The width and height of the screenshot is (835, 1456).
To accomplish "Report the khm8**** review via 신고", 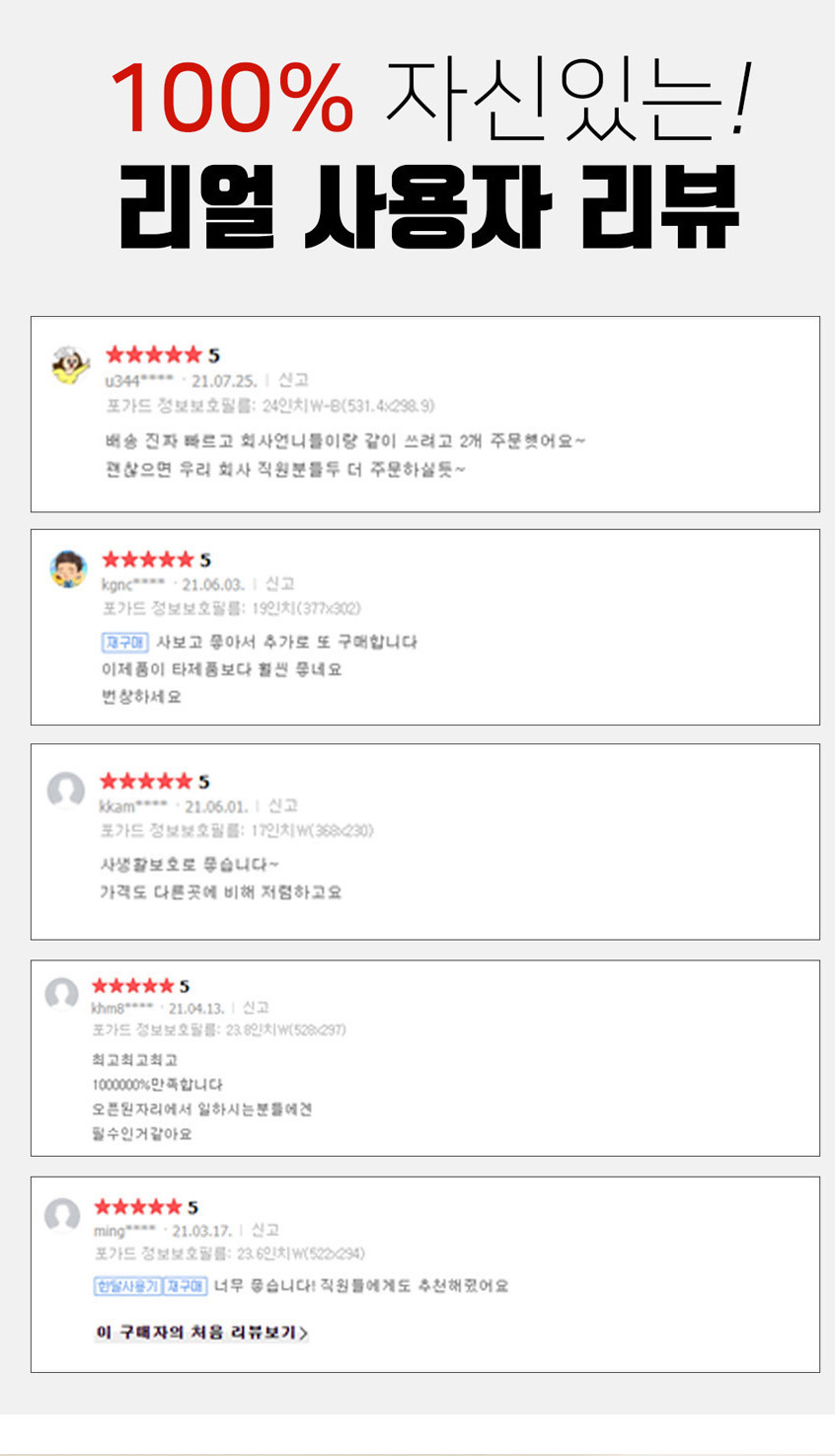I will [256, 1008].
